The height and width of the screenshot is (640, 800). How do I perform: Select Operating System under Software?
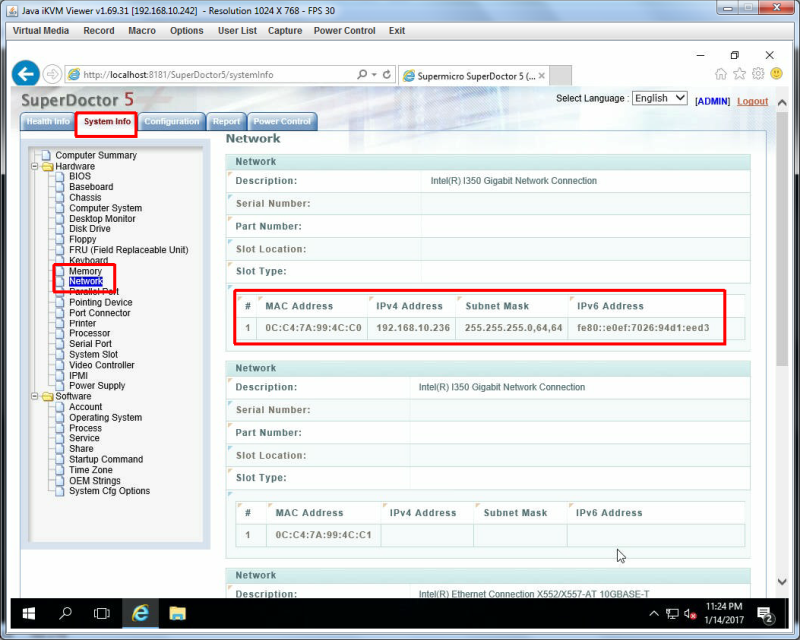[x=105, y=417]
